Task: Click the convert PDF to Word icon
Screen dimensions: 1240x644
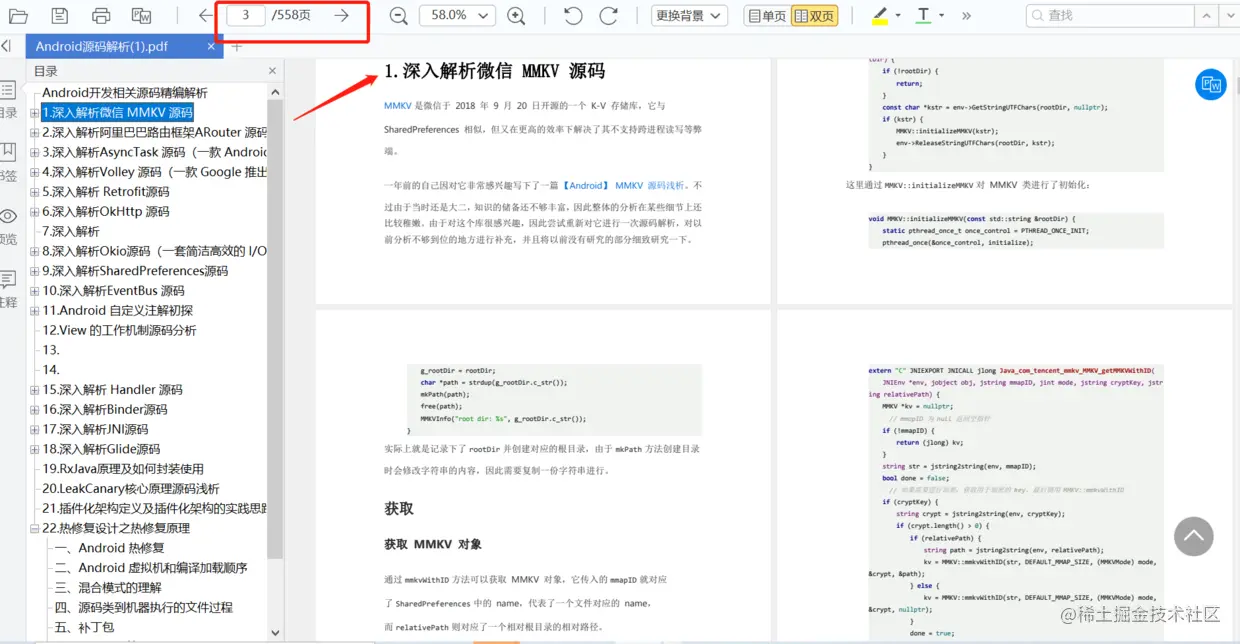Action: tap(142, 16)
